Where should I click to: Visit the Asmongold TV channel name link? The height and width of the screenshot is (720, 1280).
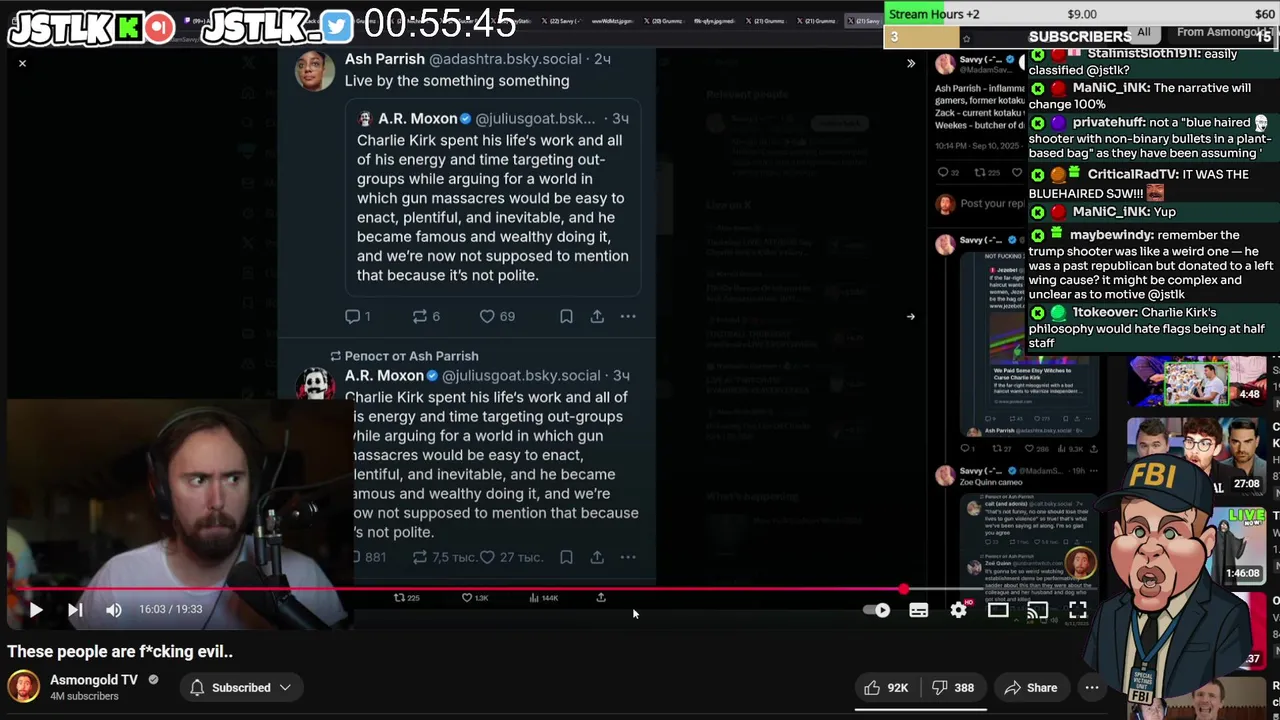[x=94, y=680]
